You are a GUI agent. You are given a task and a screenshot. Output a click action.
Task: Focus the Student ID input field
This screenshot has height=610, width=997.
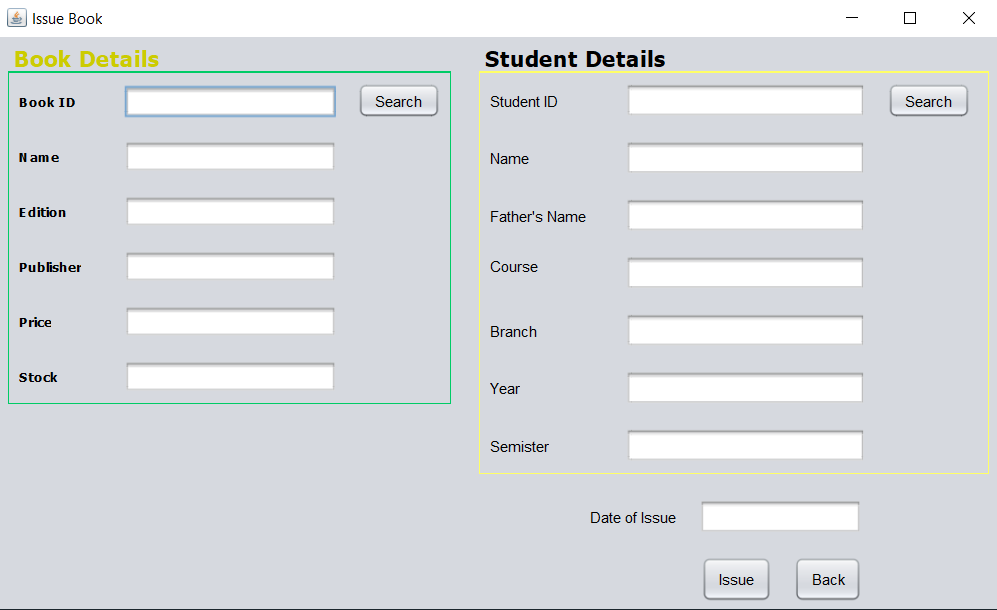(x=745, y=101)
